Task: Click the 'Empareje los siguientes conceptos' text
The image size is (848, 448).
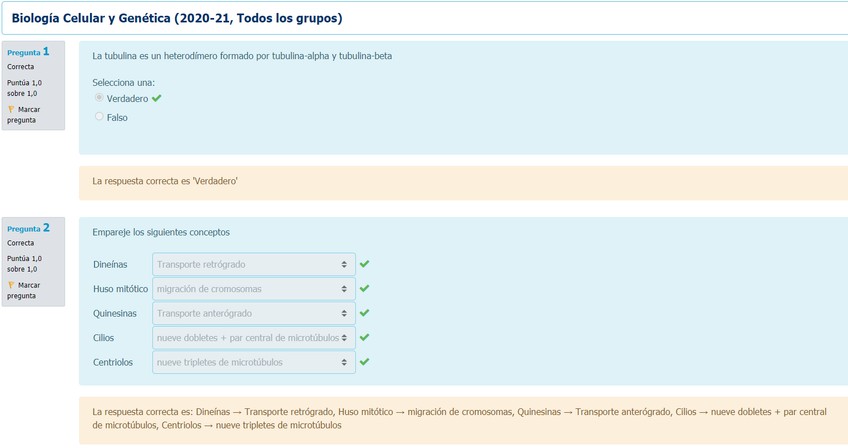Action: (161, 232)
